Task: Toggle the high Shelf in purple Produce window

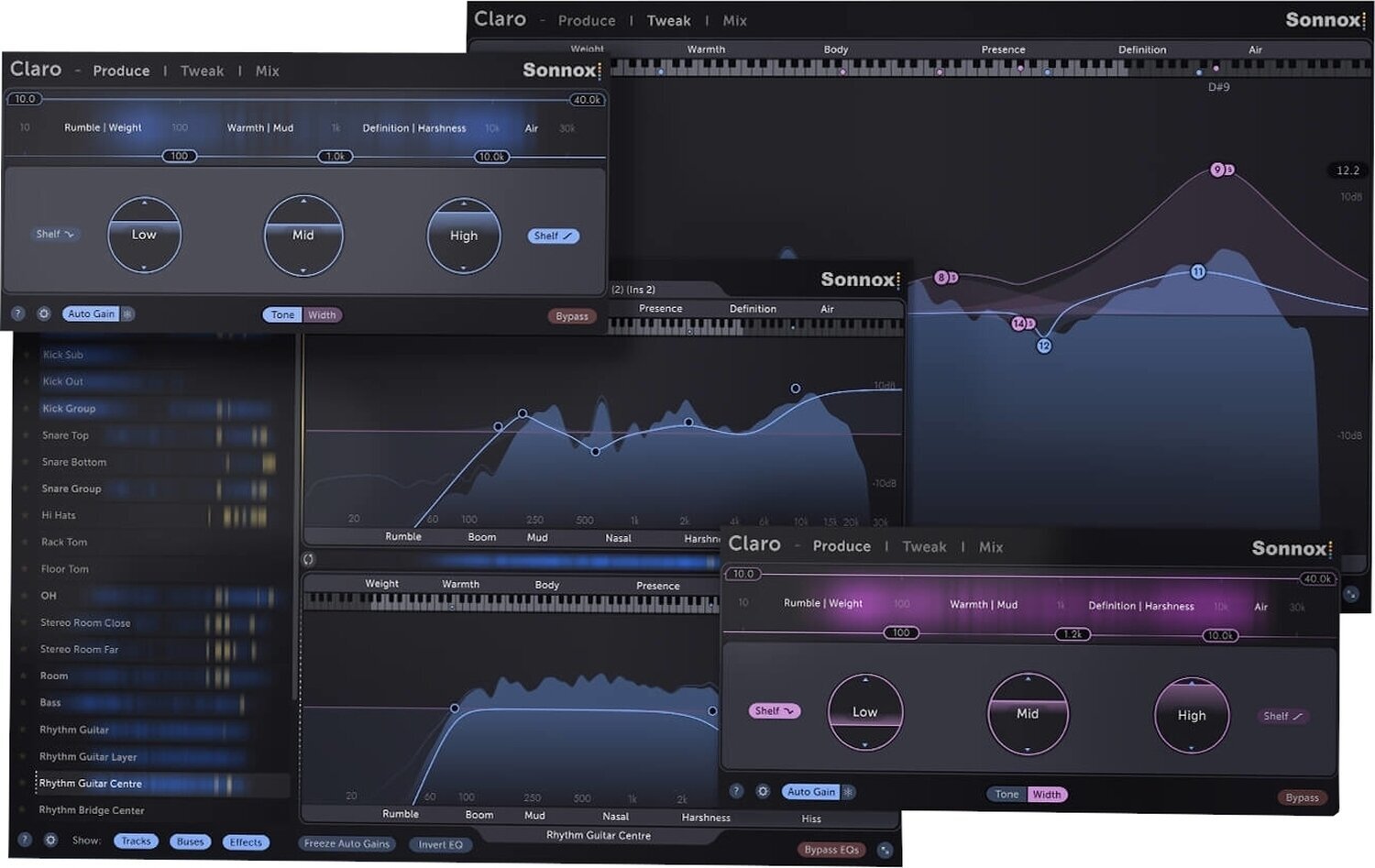Action: click(x=1282, y=717)
